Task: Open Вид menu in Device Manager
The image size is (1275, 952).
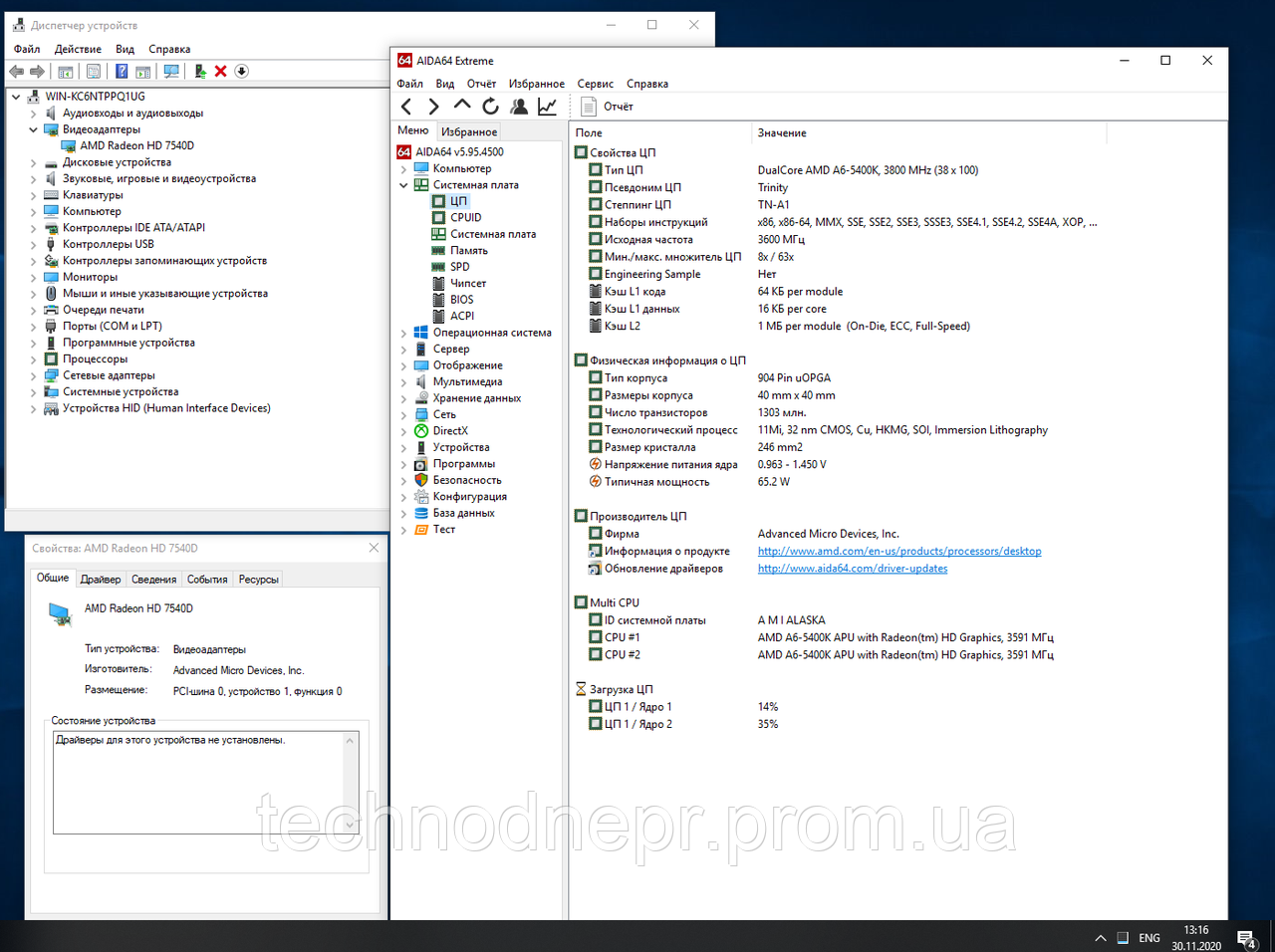Action: point(125,49)
